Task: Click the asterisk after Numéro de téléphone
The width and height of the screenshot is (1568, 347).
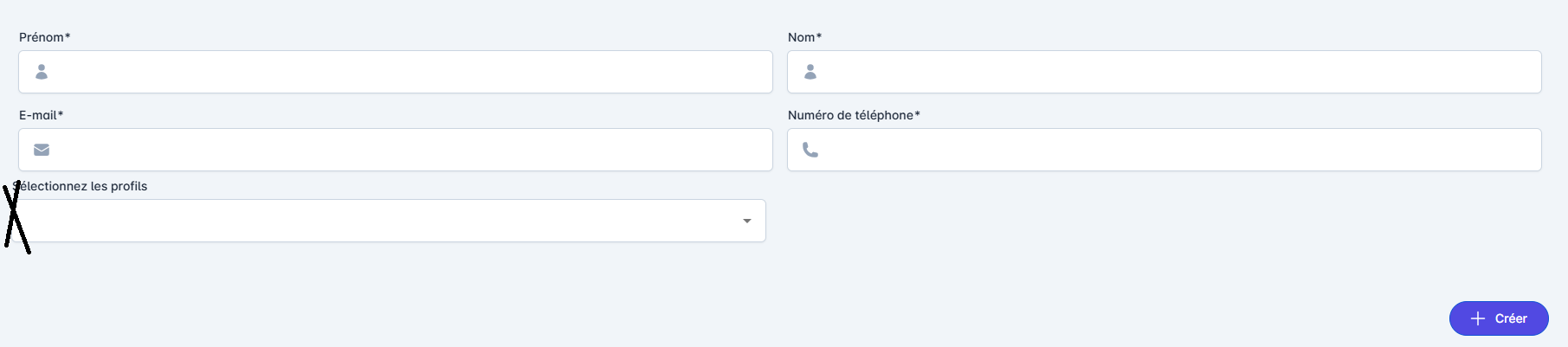Action: pos(918,114)
